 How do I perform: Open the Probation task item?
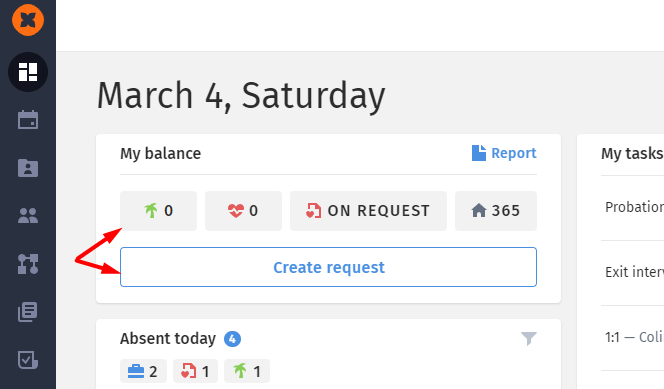[x=633, y=207]
